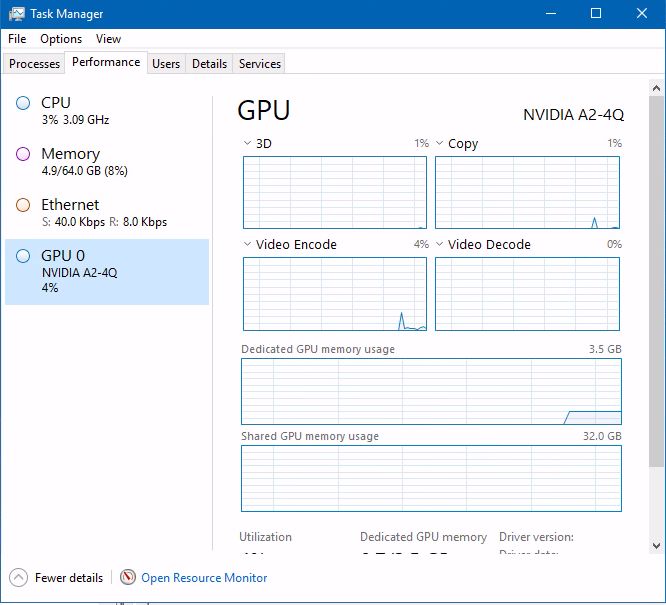Click the scrollbar up arrow
666x605 pixels.
click(656, 88)
